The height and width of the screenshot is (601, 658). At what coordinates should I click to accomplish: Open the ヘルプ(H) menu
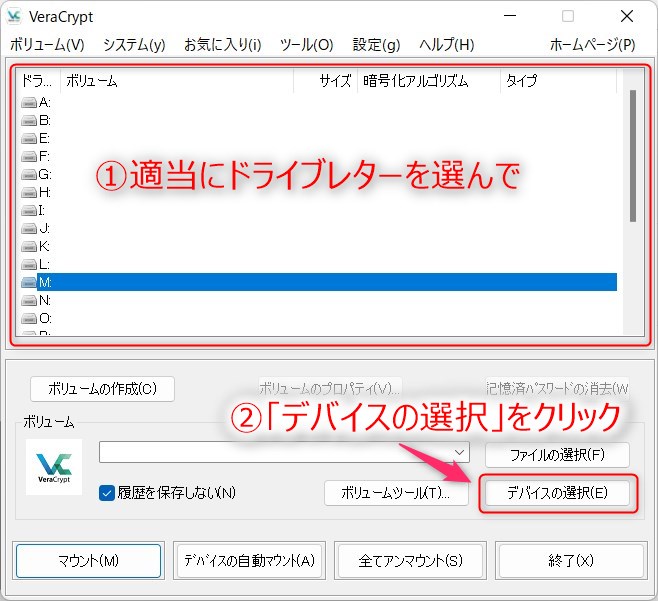click(x=446, y=44)
